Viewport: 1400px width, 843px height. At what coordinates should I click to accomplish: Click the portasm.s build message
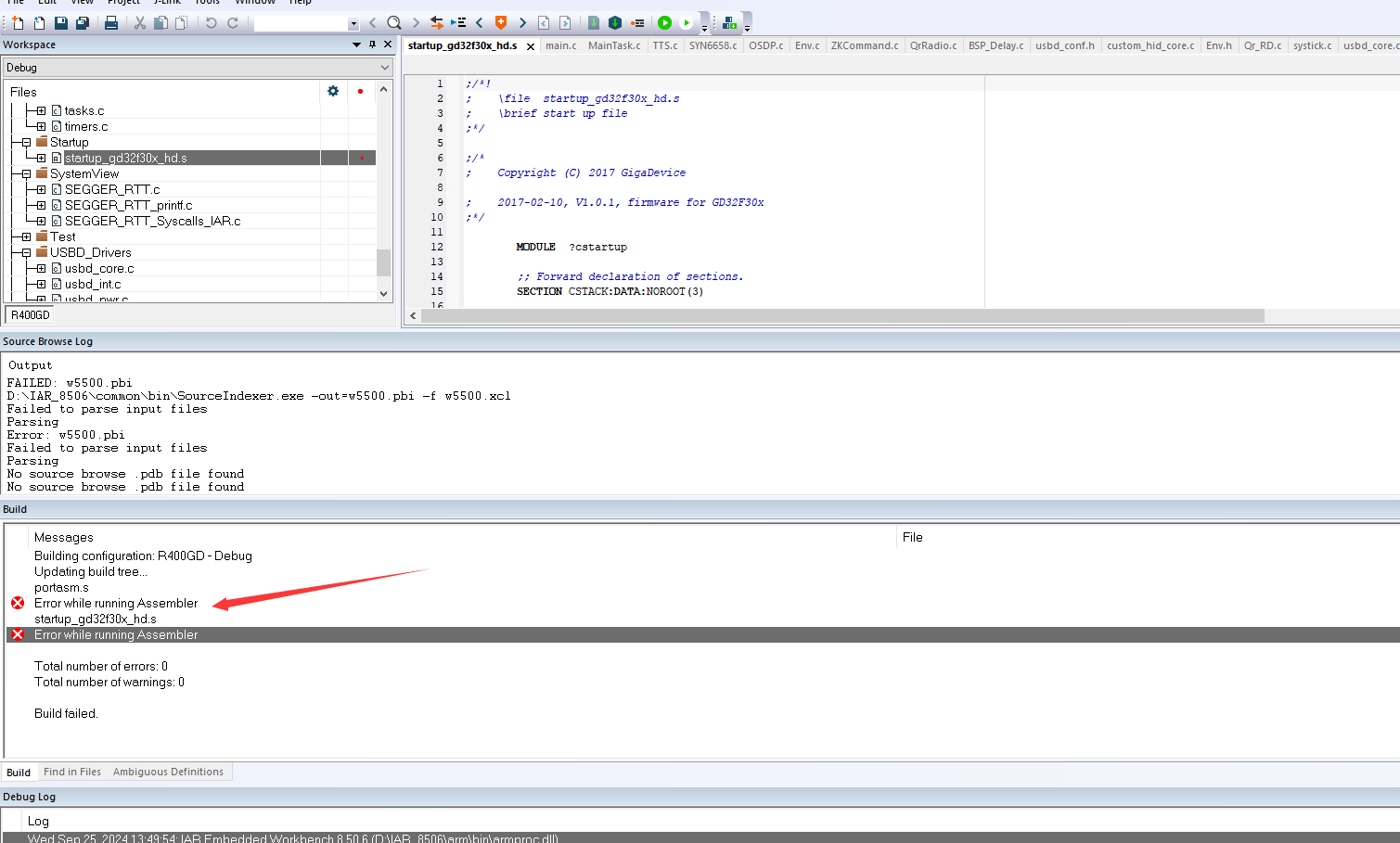61,588
